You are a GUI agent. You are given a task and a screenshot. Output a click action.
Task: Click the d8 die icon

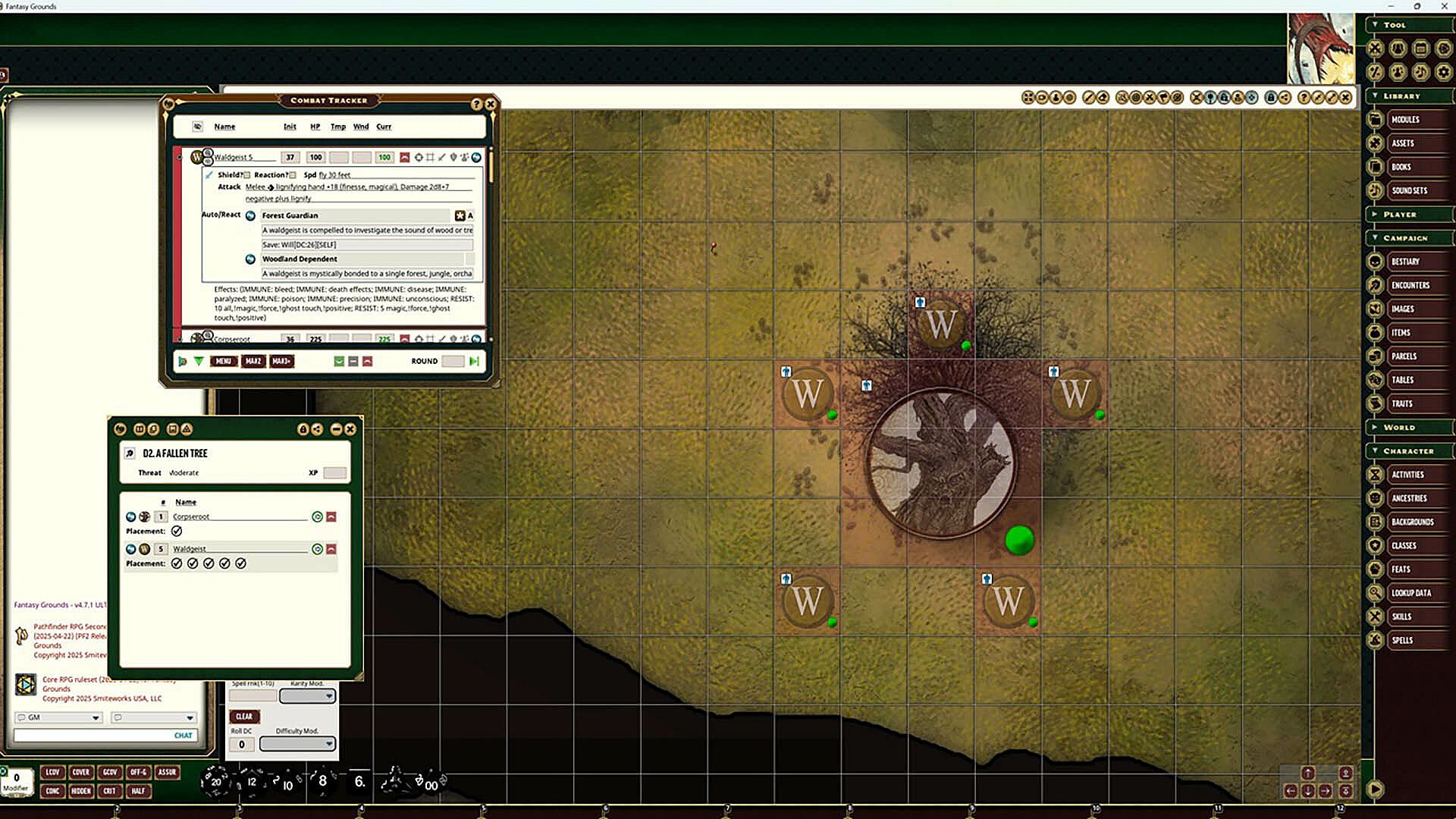coord(322,781)
